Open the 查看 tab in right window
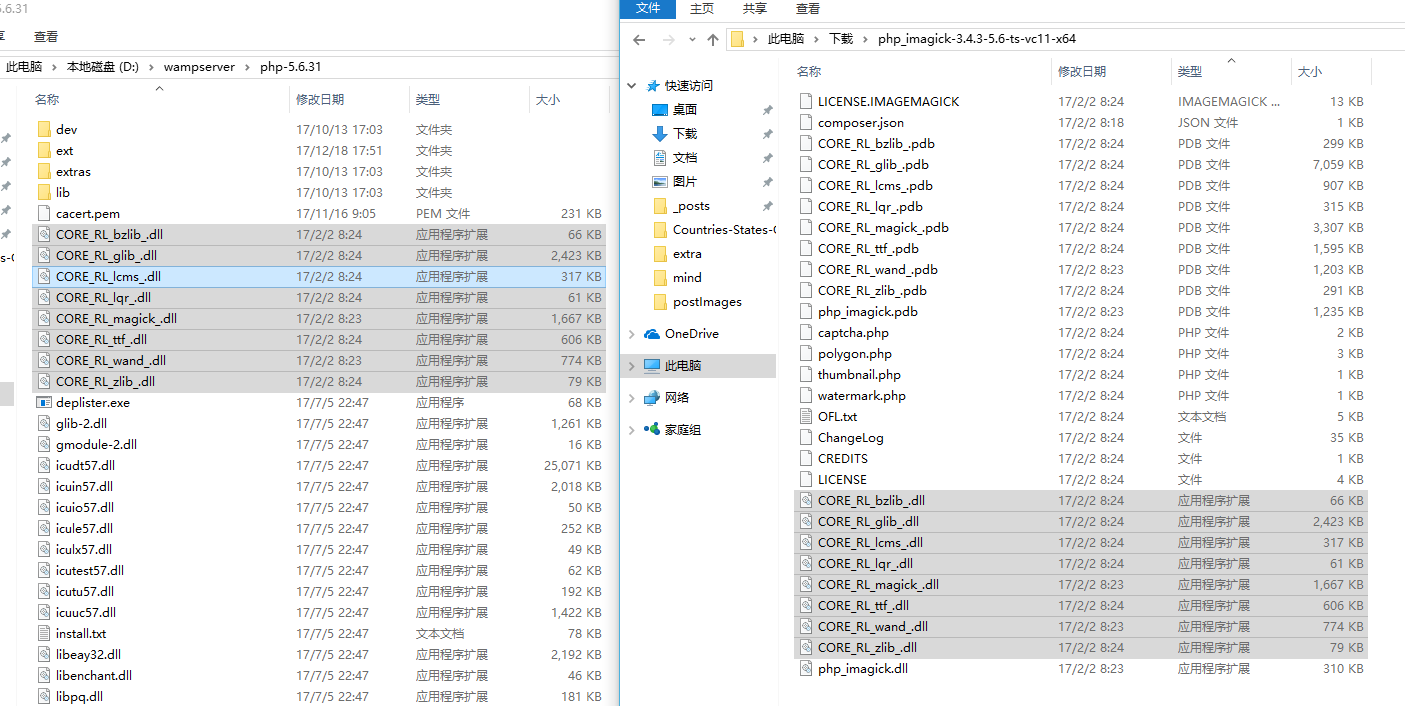This screenshot has height=706, width=1405. click(808, 8)
